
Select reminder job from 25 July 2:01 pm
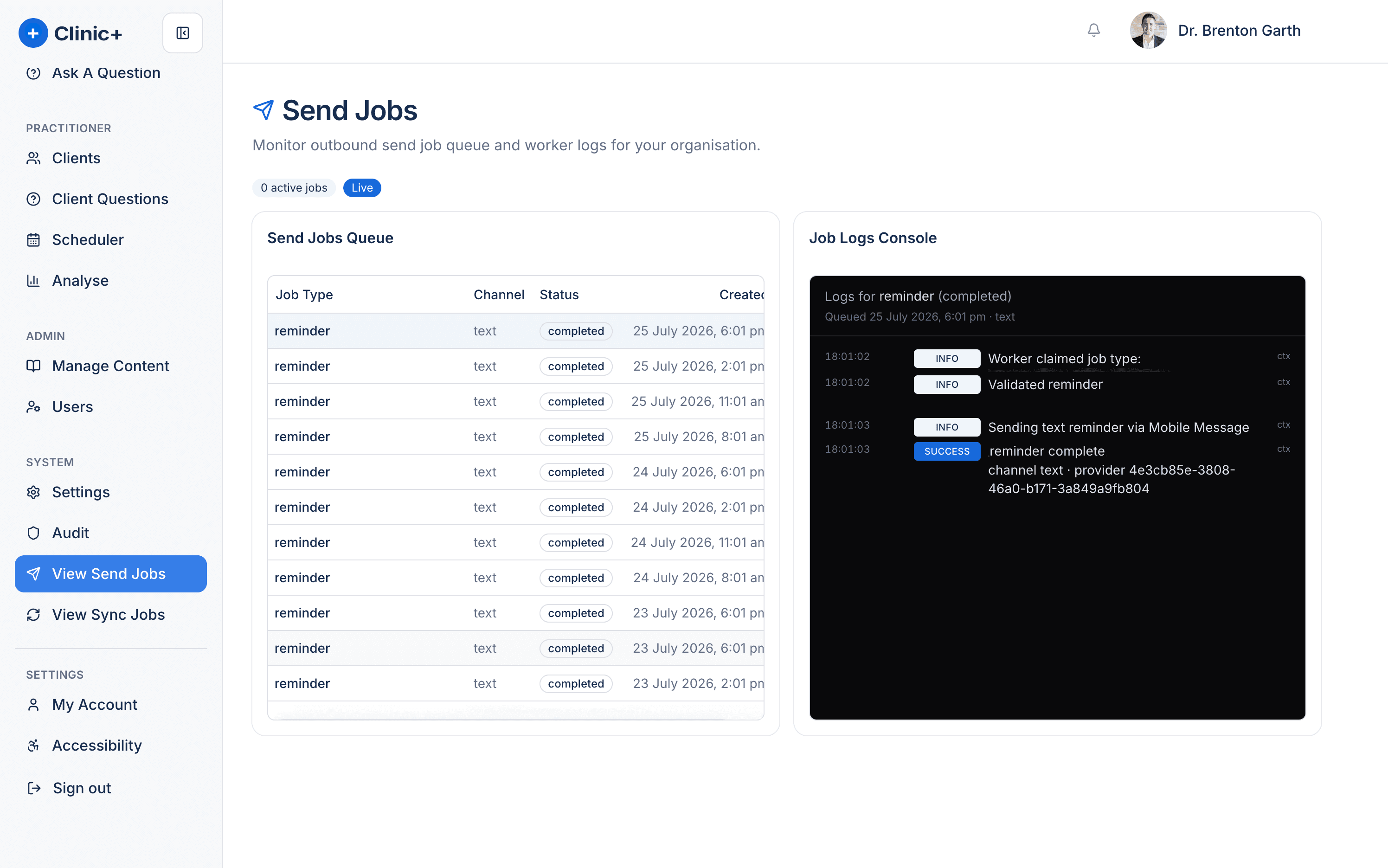tap(515, 366)
